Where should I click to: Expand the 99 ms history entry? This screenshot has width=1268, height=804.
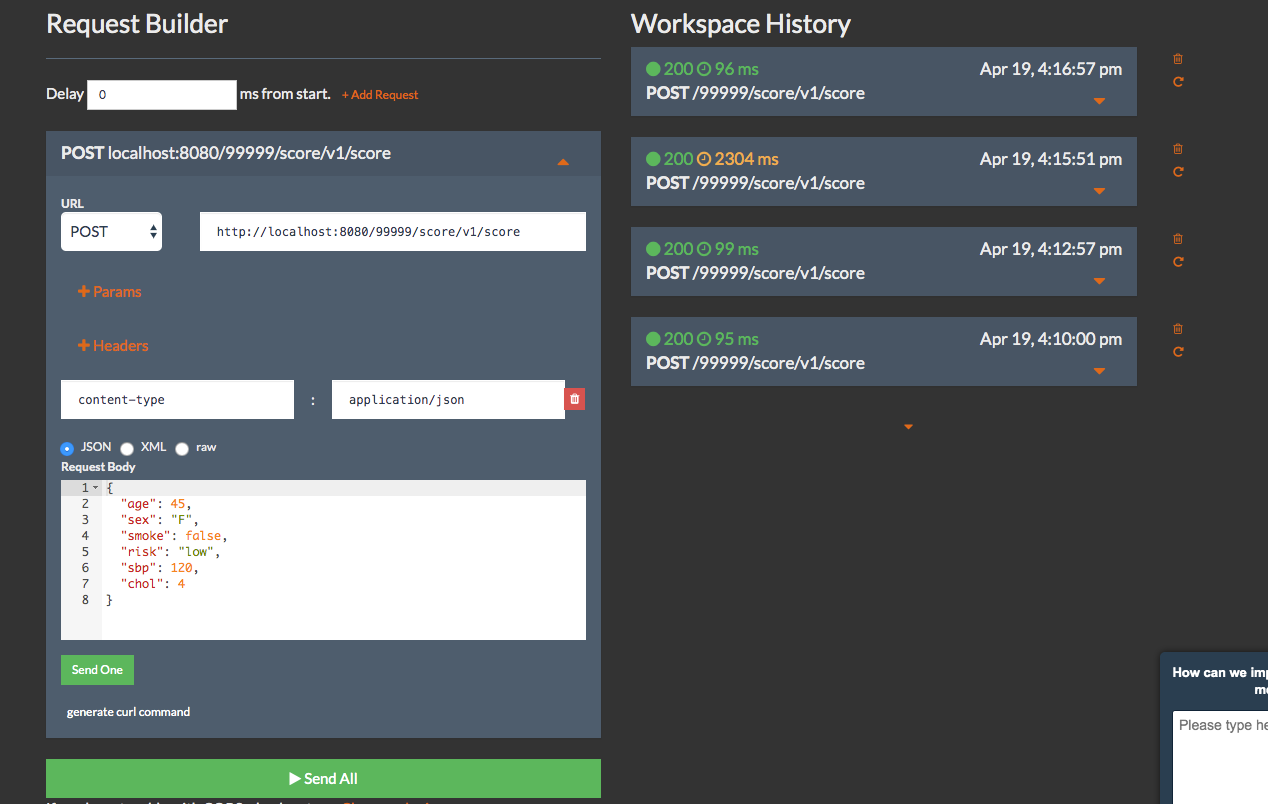coord(1099,281)
